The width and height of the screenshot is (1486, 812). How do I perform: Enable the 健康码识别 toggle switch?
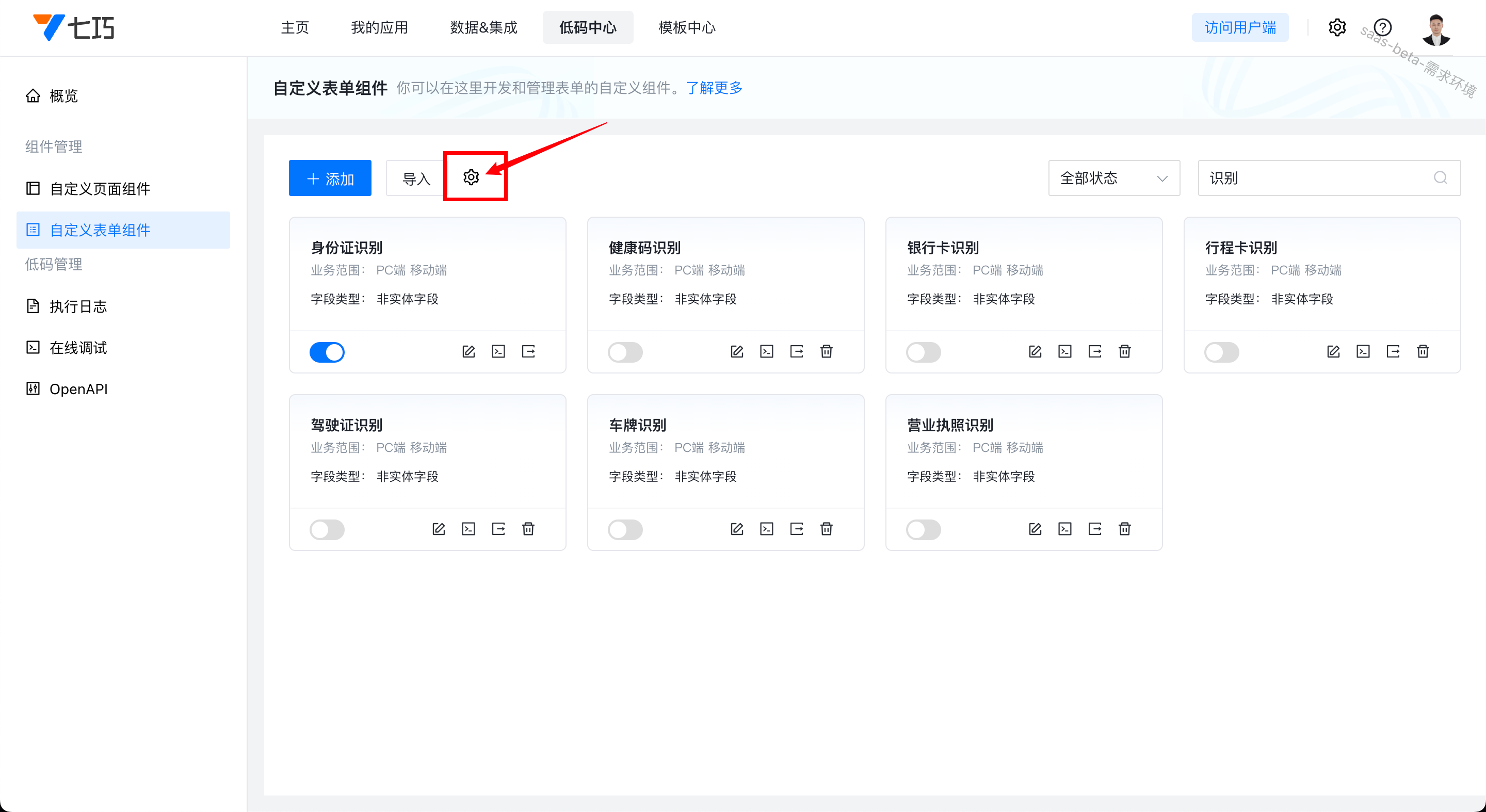point(625,352)
